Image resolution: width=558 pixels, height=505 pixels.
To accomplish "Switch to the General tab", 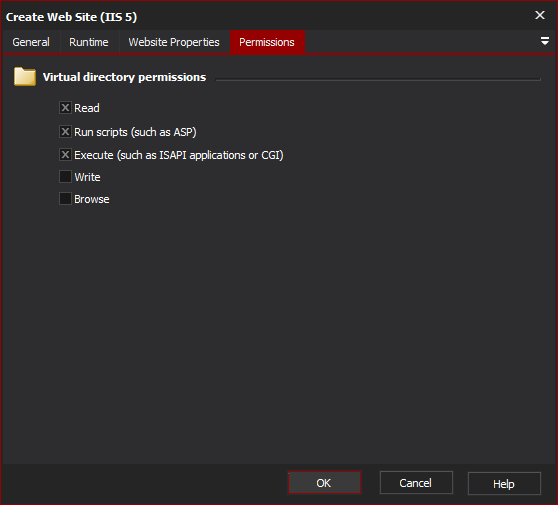I will coord(31,42).
